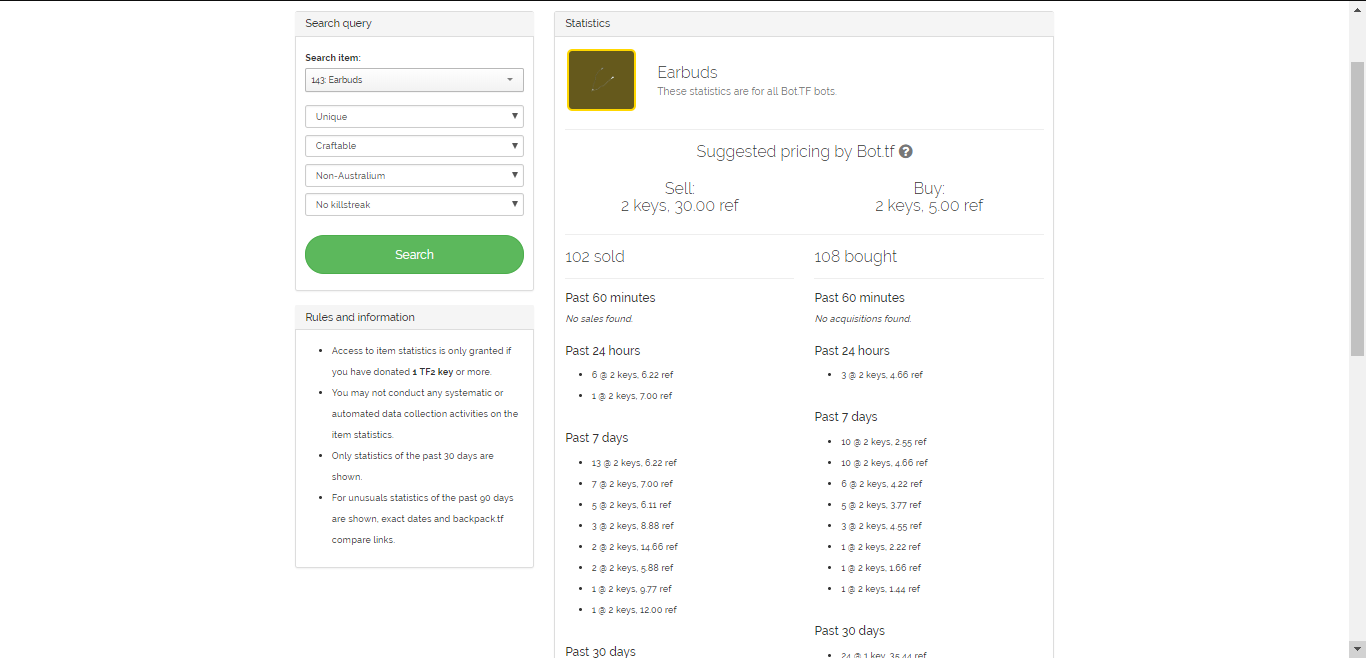Viewport: 1366px width, 658px height.
Task: Click the Rules and information panel header
Action: [414, 317]
